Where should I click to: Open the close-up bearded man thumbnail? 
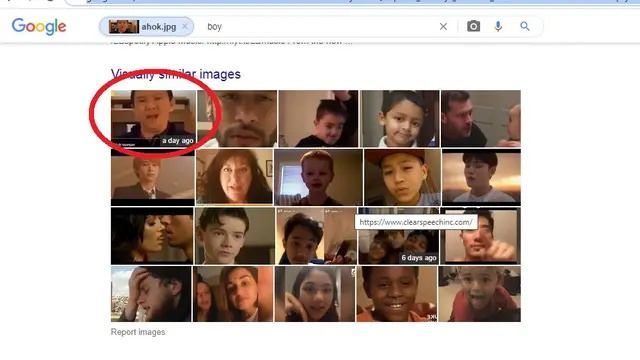coord(237,119)
